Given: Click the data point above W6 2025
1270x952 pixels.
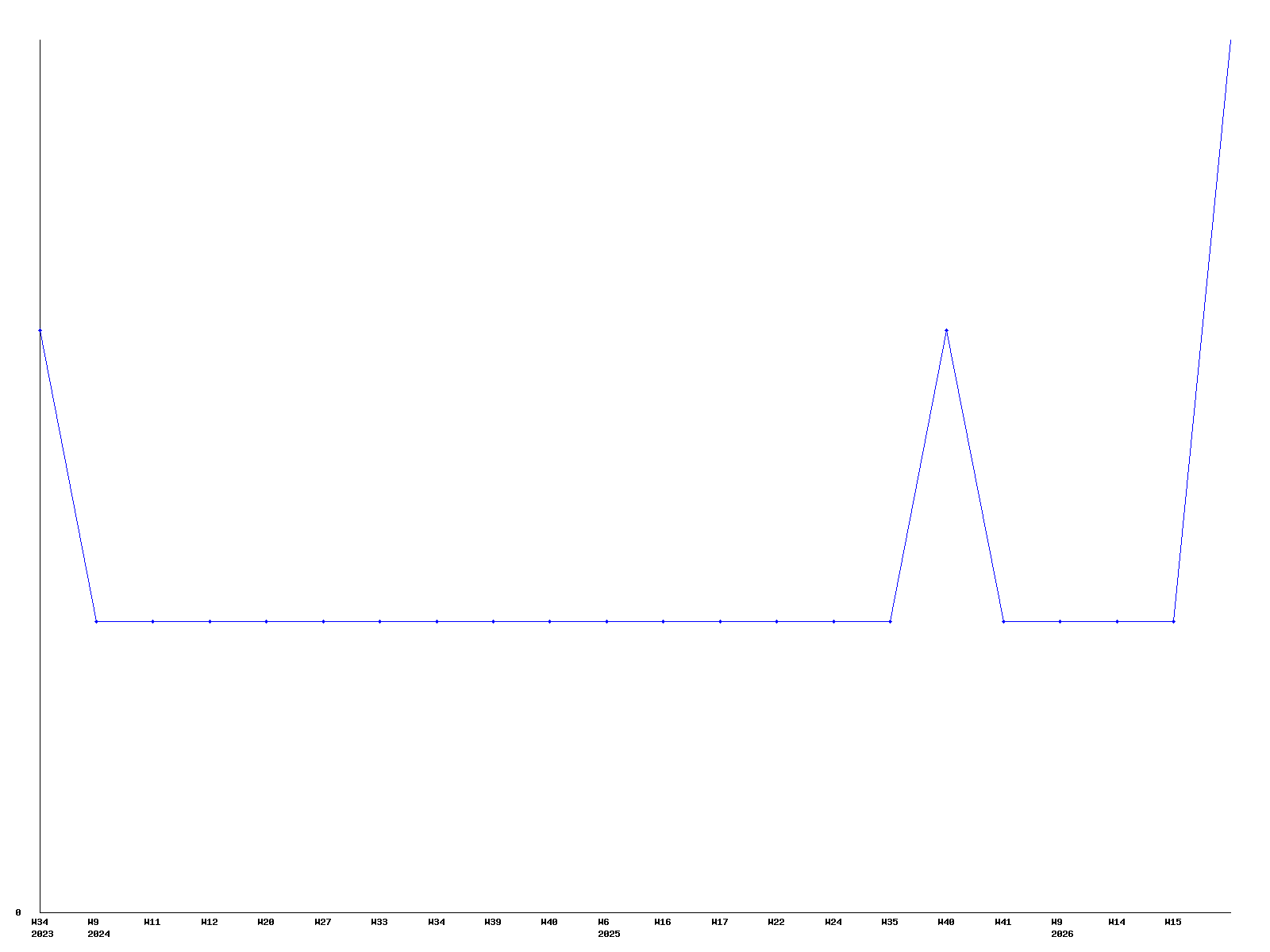Looking at the screenshot, I should click(606, 621).
